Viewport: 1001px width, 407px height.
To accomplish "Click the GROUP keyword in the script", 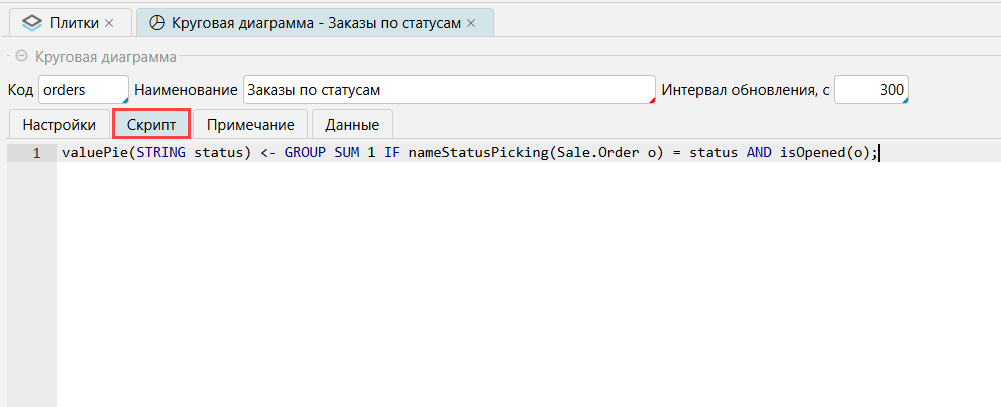I will click(x=306, y=153).
